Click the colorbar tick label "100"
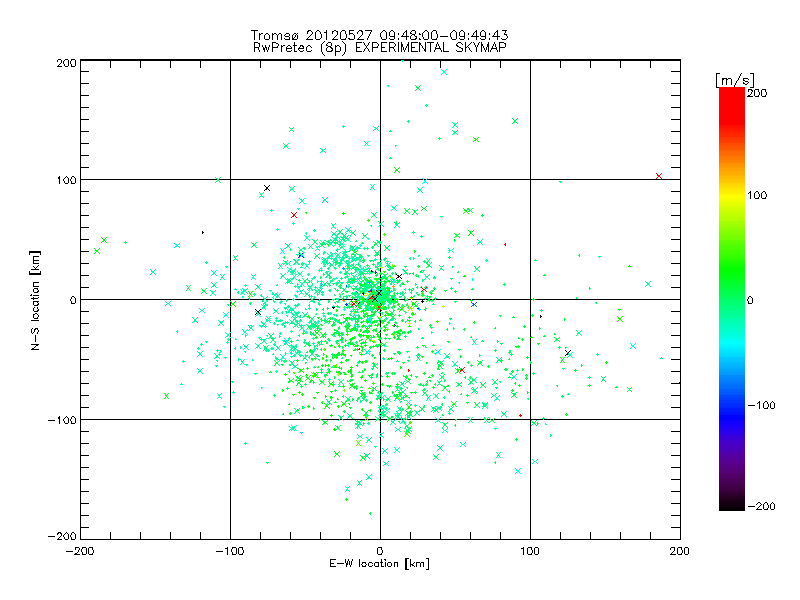 click(757, 195)
